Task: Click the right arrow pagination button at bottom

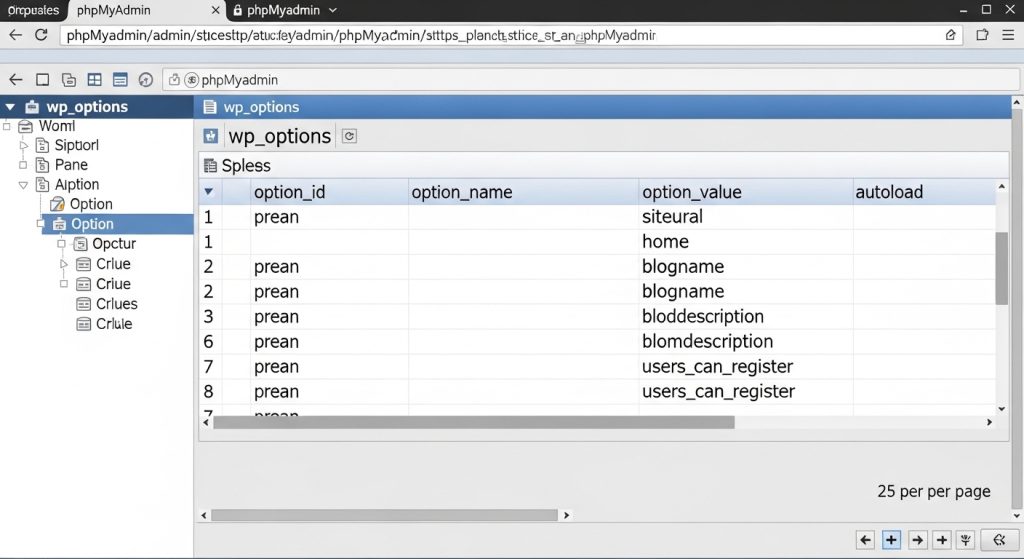Action: (918, 539)
